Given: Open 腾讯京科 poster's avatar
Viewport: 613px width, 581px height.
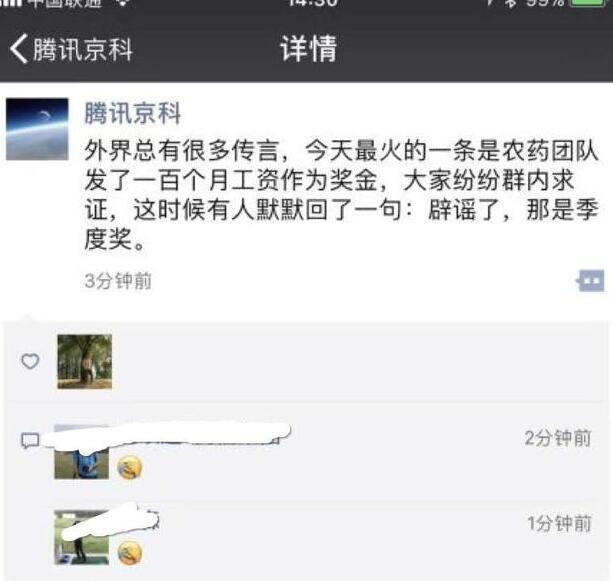Looking at the screenshot, I should tap(37, 129).
